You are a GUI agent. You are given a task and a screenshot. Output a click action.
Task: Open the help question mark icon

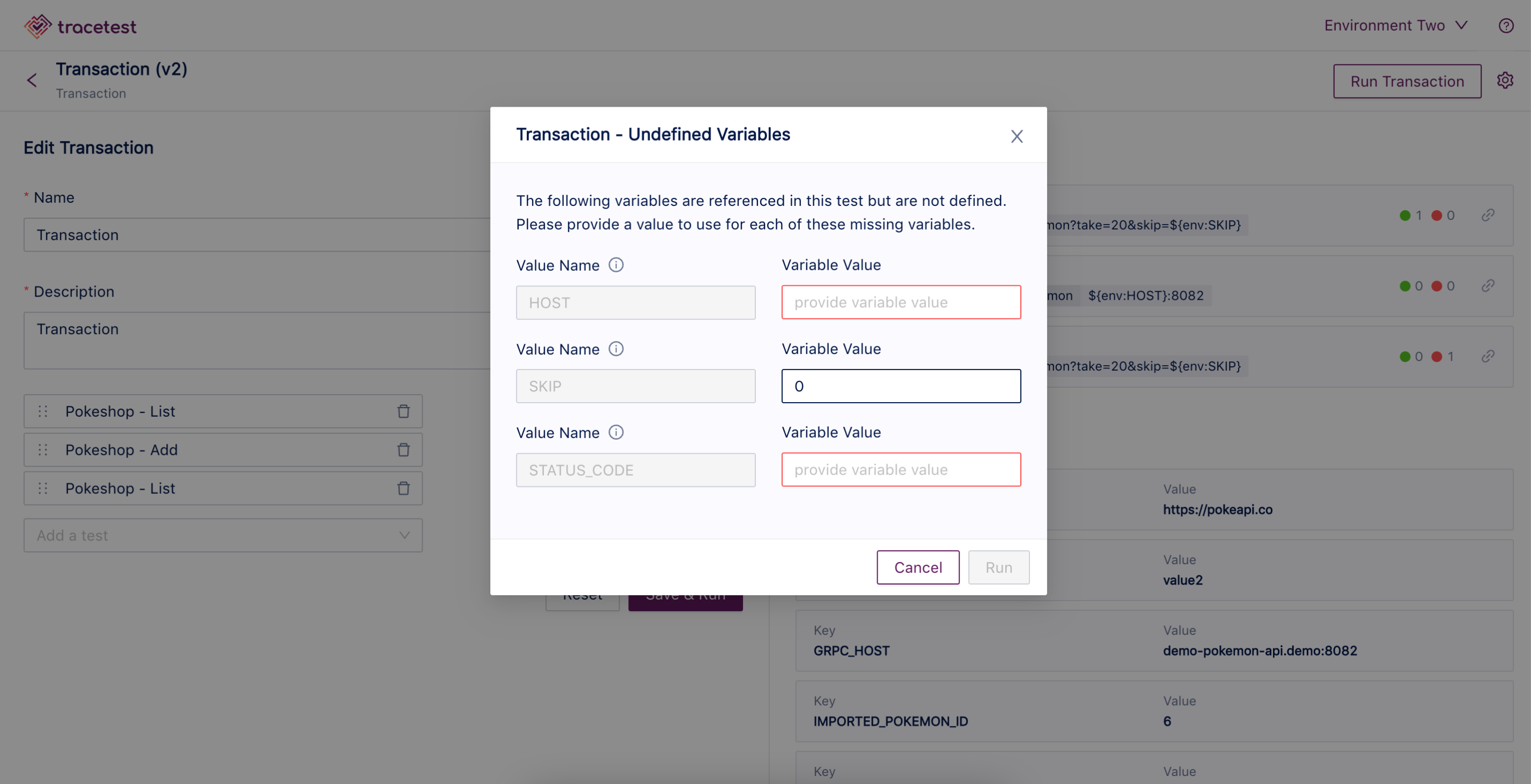1505,26
